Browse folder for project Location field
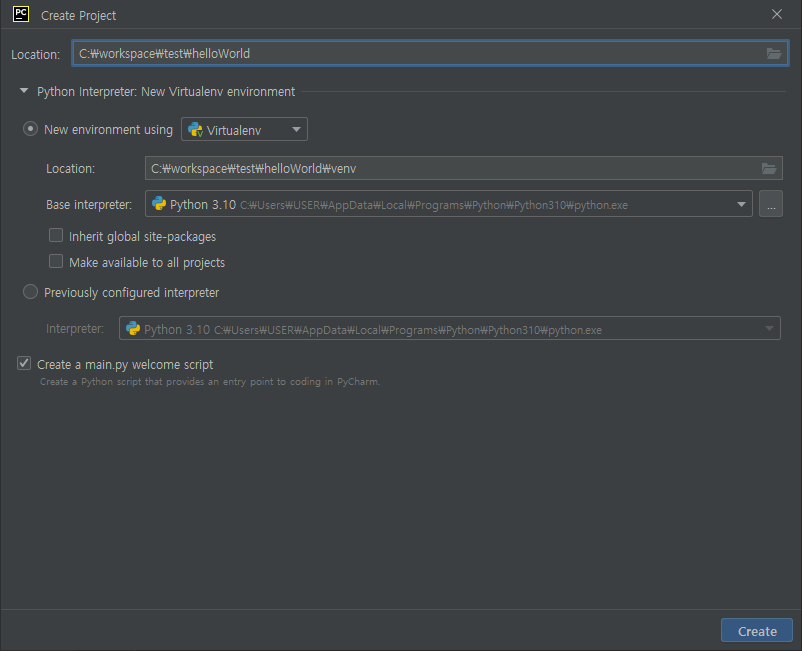Screen dimensions: 802x651 (x=773, y=53)
